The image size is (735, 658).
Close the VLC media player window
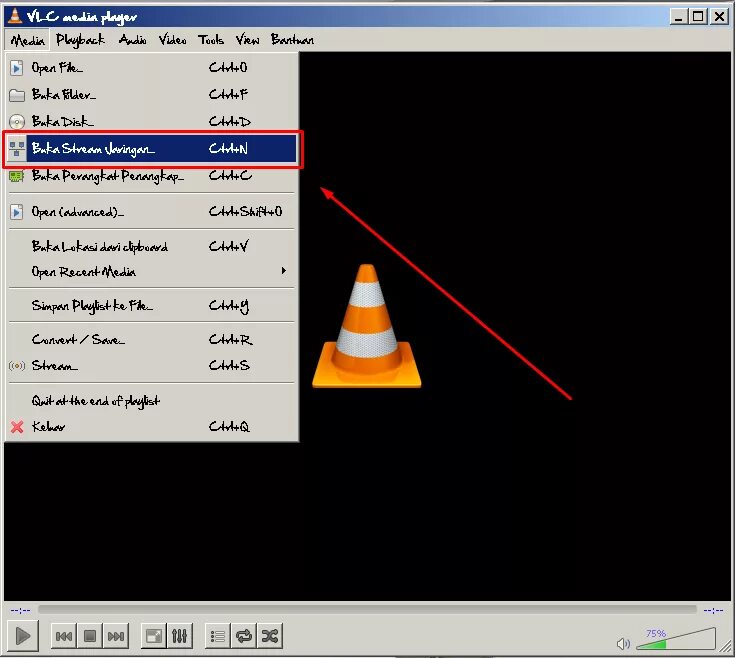[719, 17]
